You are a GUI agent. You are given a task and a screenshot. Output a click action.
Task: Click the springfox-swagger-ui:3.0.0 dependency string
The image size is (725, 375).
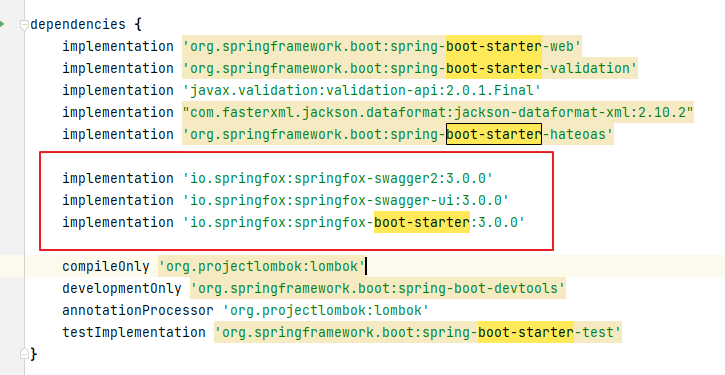coord(345,200)
